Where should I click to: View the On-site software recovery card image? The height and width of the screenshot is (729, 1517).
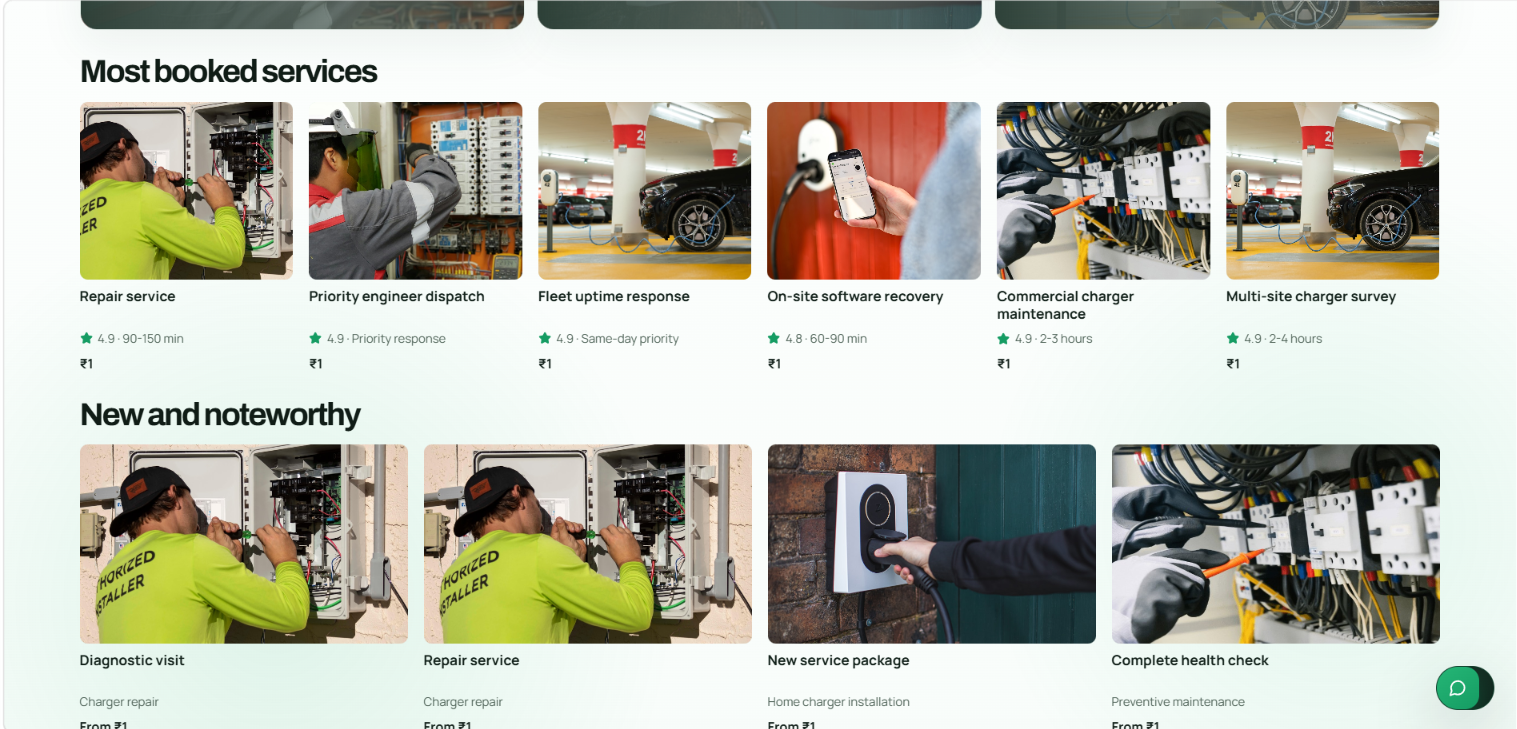pos(874,191)
